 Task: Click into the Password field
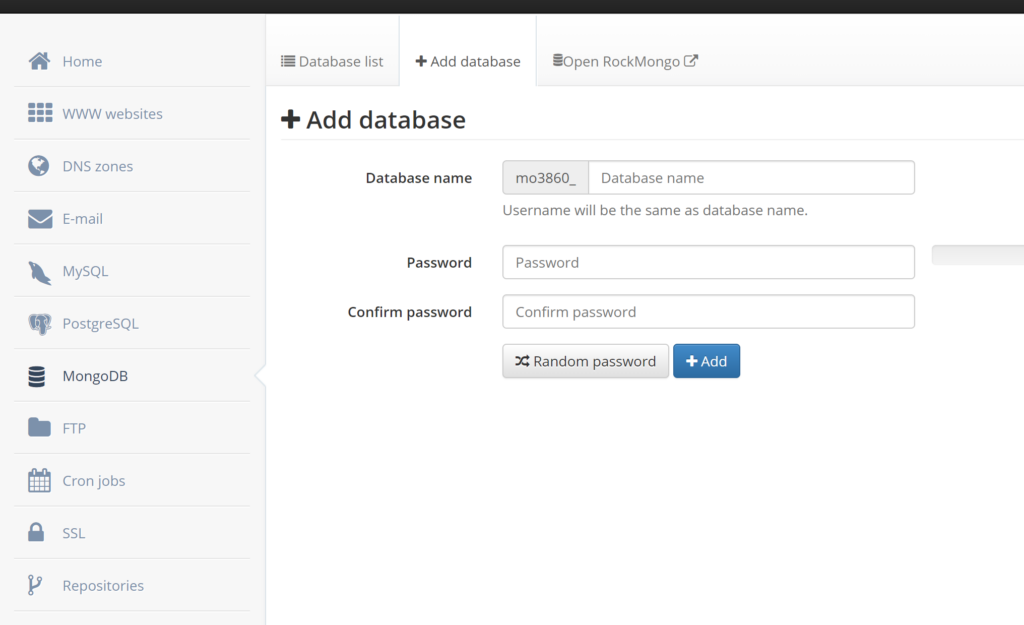(x=708, y=262)
